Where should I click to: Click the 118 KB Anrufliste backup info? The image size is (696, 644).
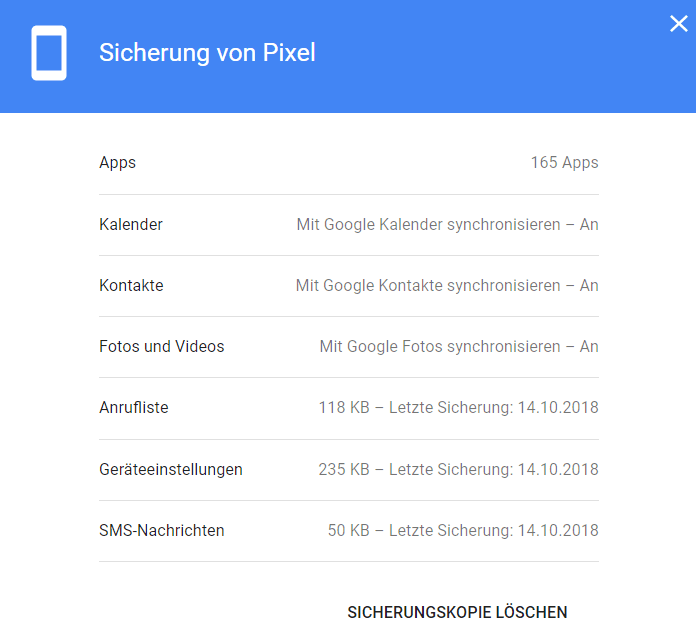coord(459,407)
